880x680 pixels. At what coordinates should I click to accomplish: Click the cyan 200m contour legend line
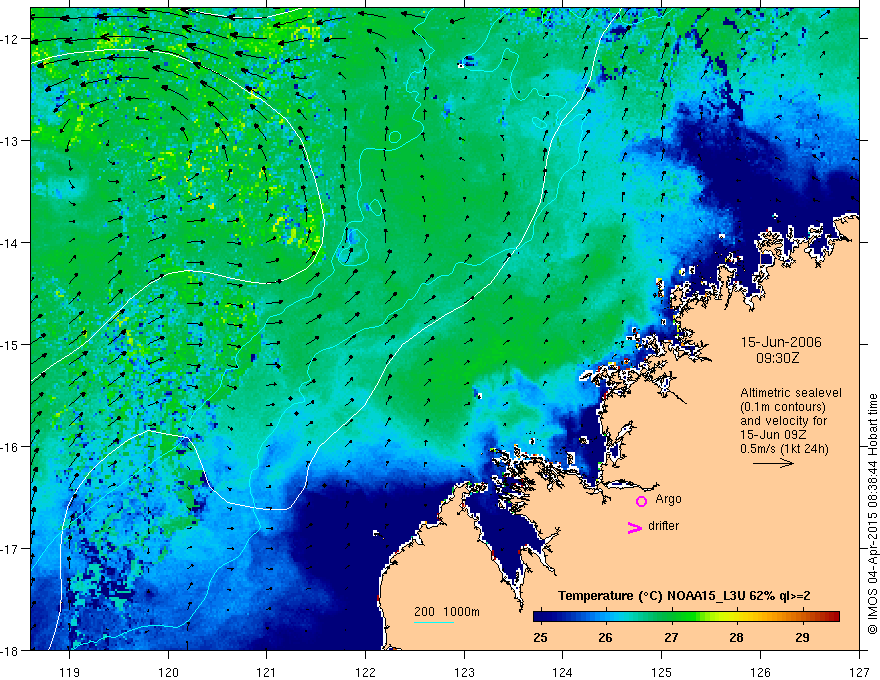tap(434, 622)
